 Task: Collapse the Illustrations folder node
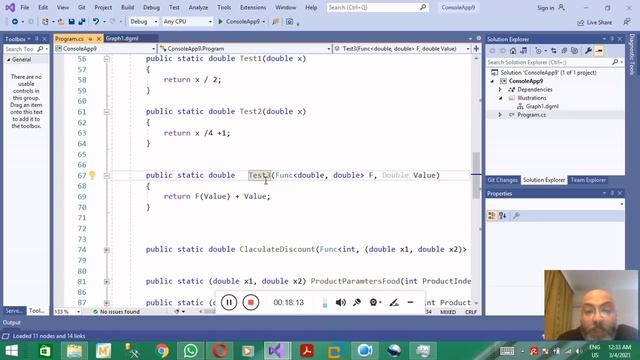(500, 98)
